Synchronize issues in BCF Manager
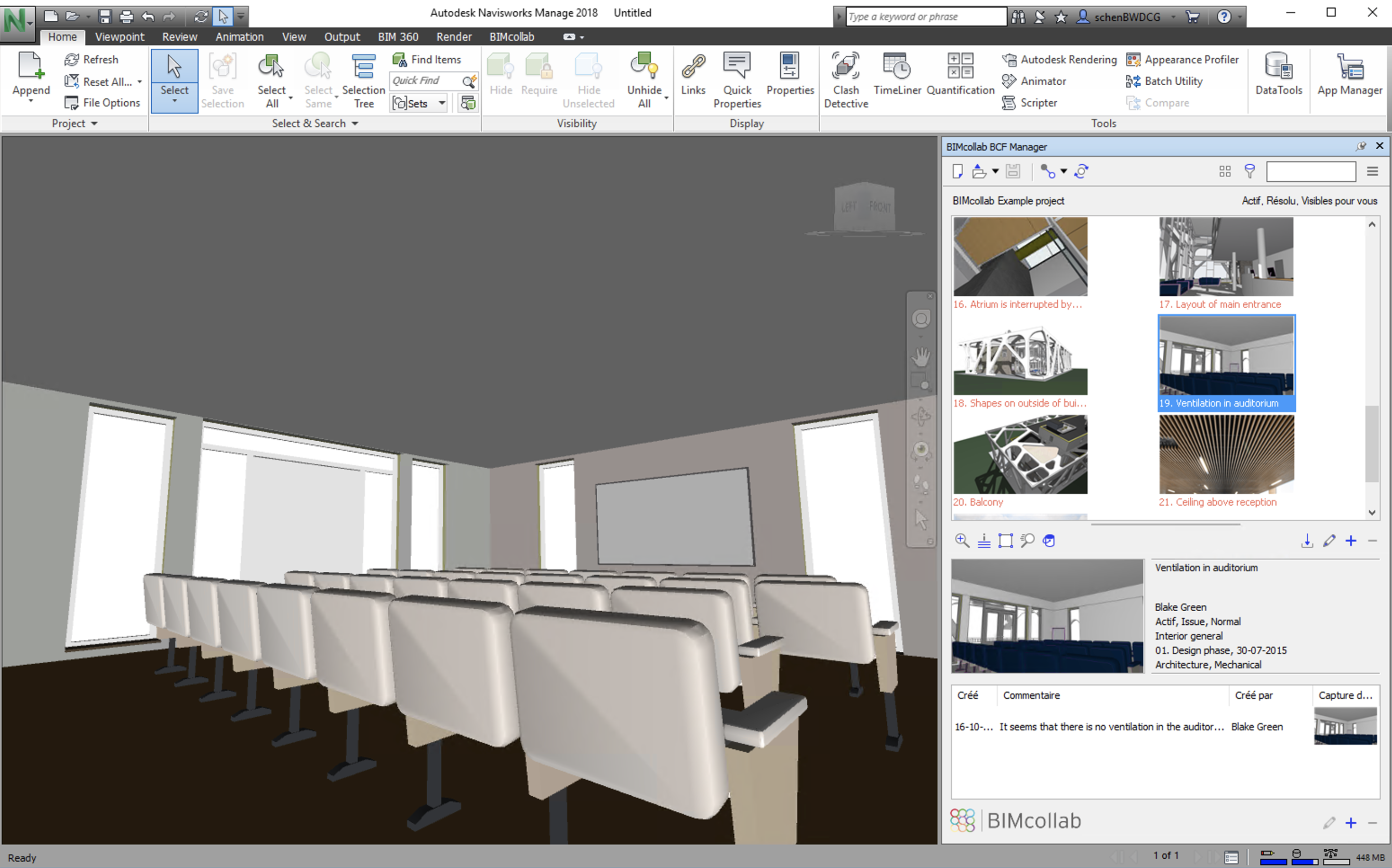This screenshot has width=1392, height=868. pyautogui.click(x=1082, y=171)
